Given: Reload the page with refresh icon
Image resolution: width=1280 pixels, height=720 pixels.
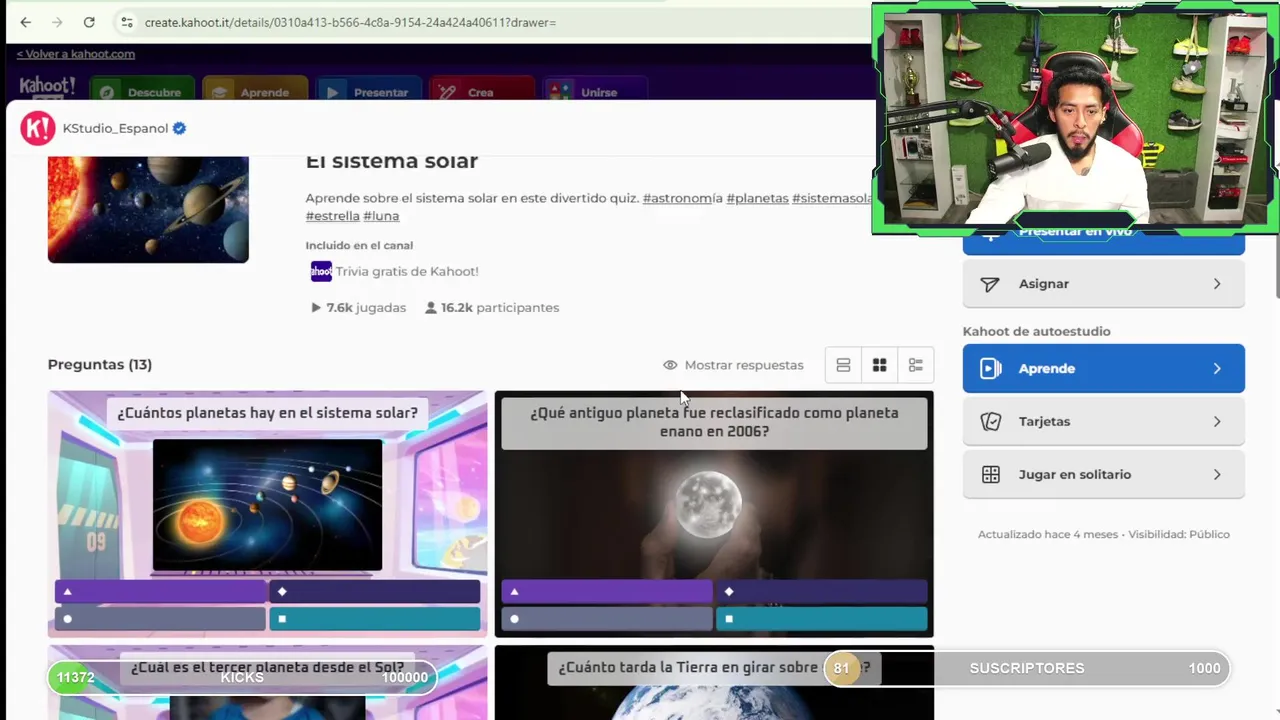Looking at the screenshot, I should tap(89, 22).
